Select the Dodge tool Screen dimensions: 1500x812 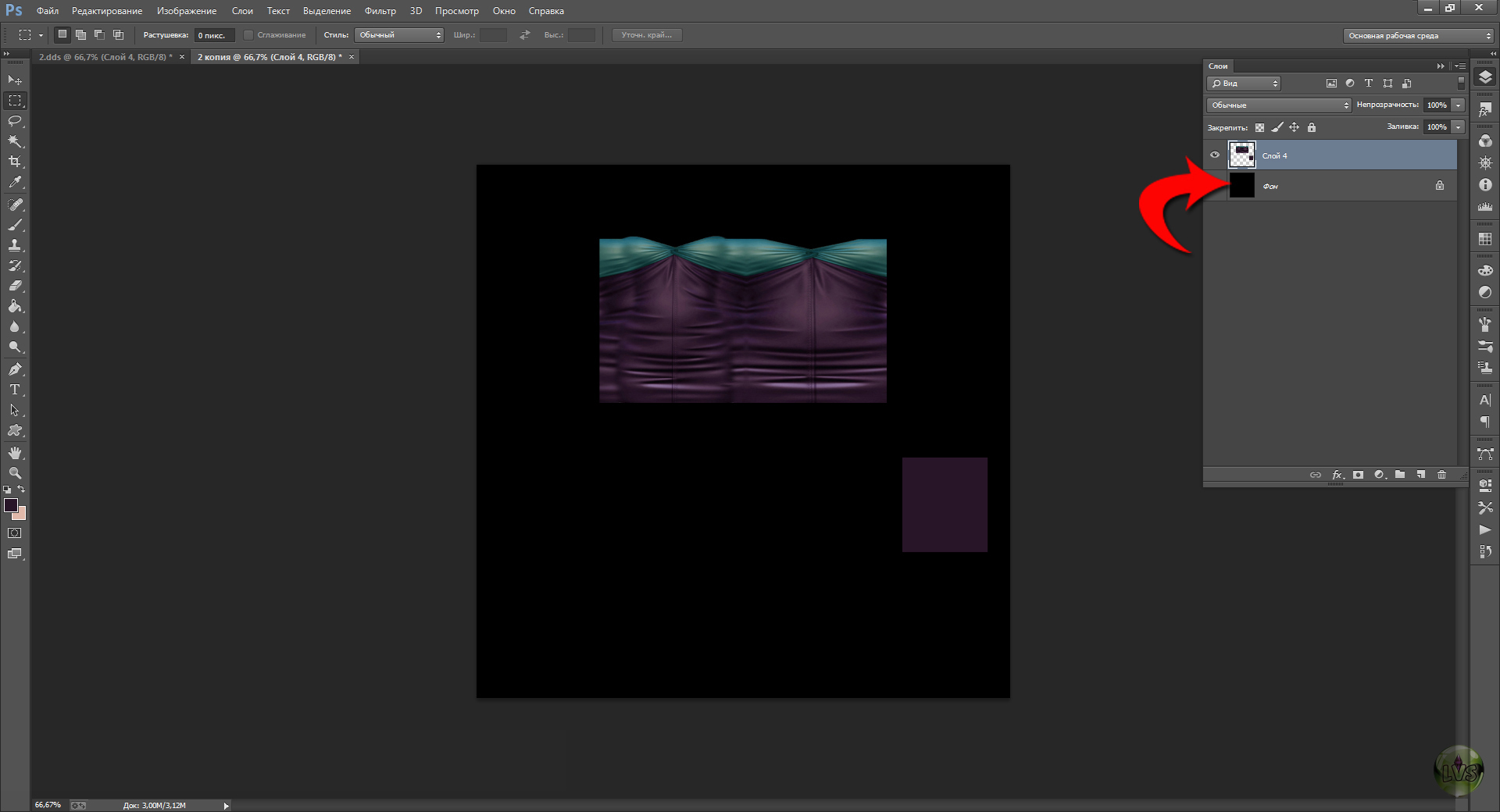click(15, 347)
